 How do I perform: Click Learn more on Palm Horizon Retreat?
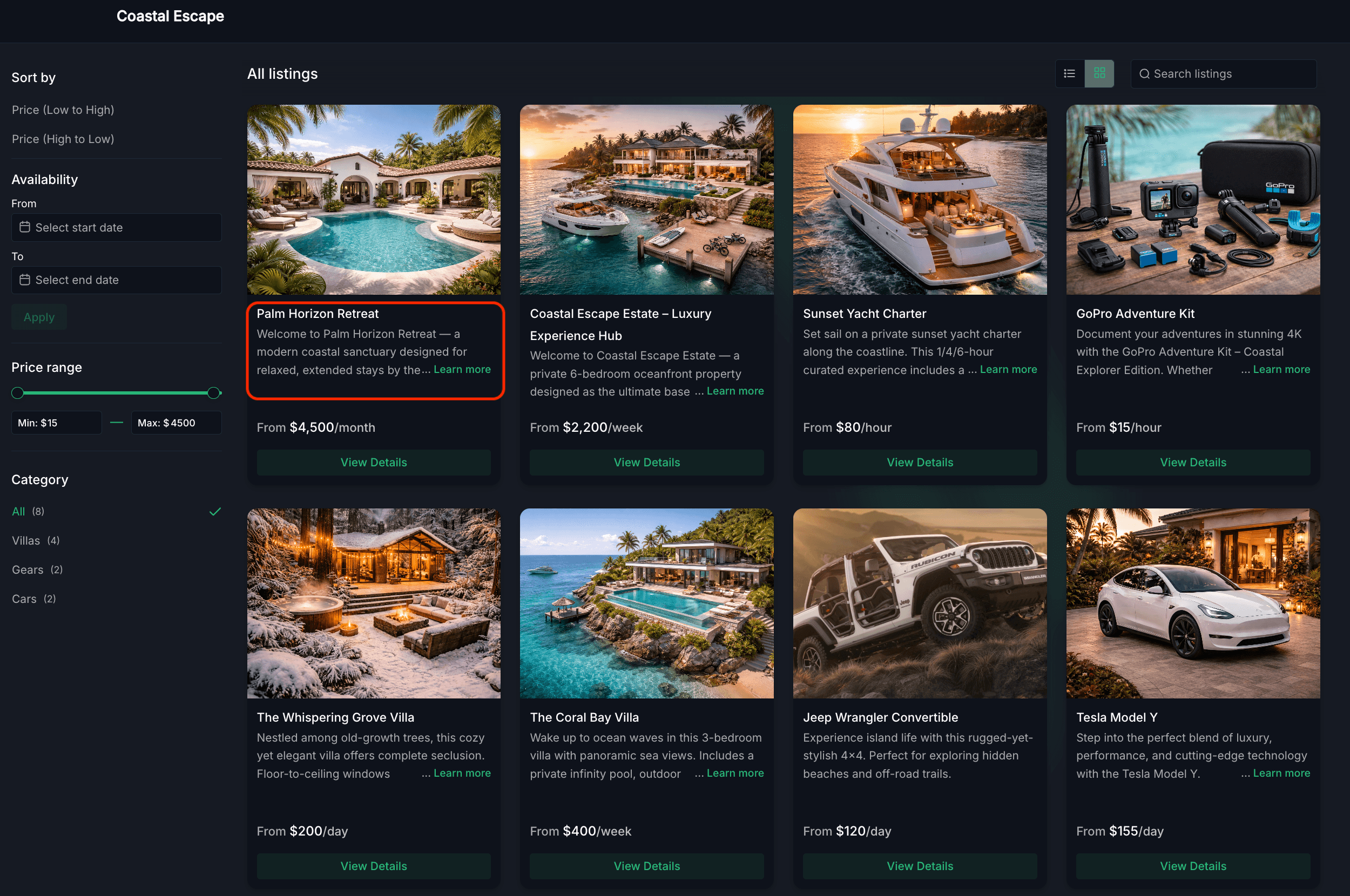tap(462, 370)
